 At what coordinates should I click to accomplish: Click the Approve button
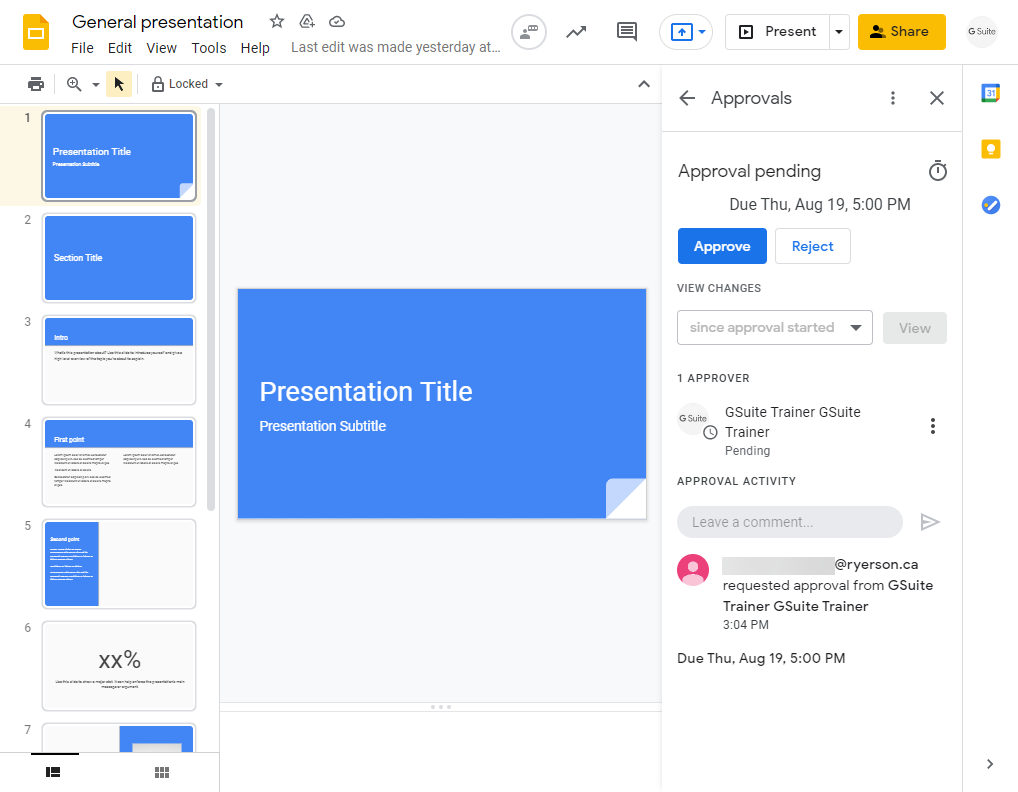(x=722, y=246)
